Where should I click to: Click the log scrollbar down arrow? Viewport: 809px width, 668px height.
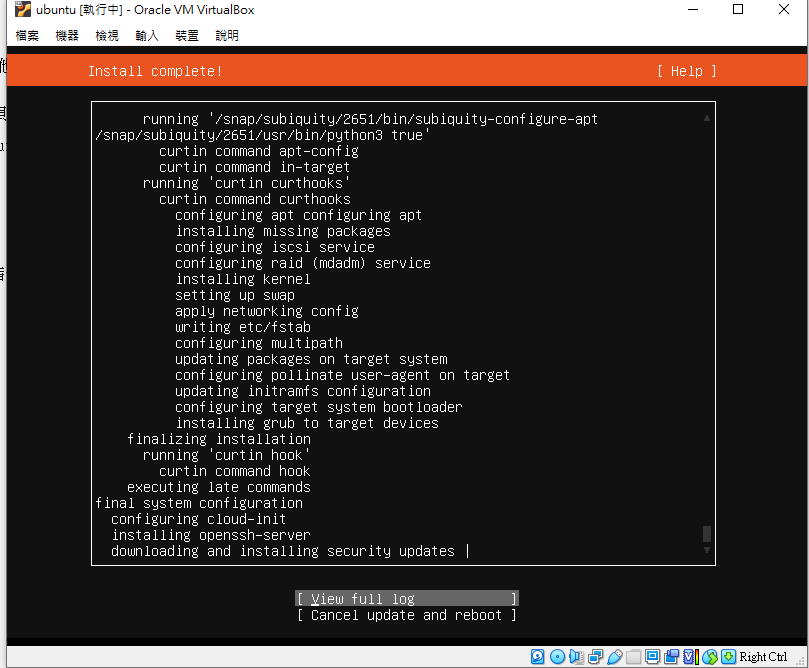(x=707, y=550)
